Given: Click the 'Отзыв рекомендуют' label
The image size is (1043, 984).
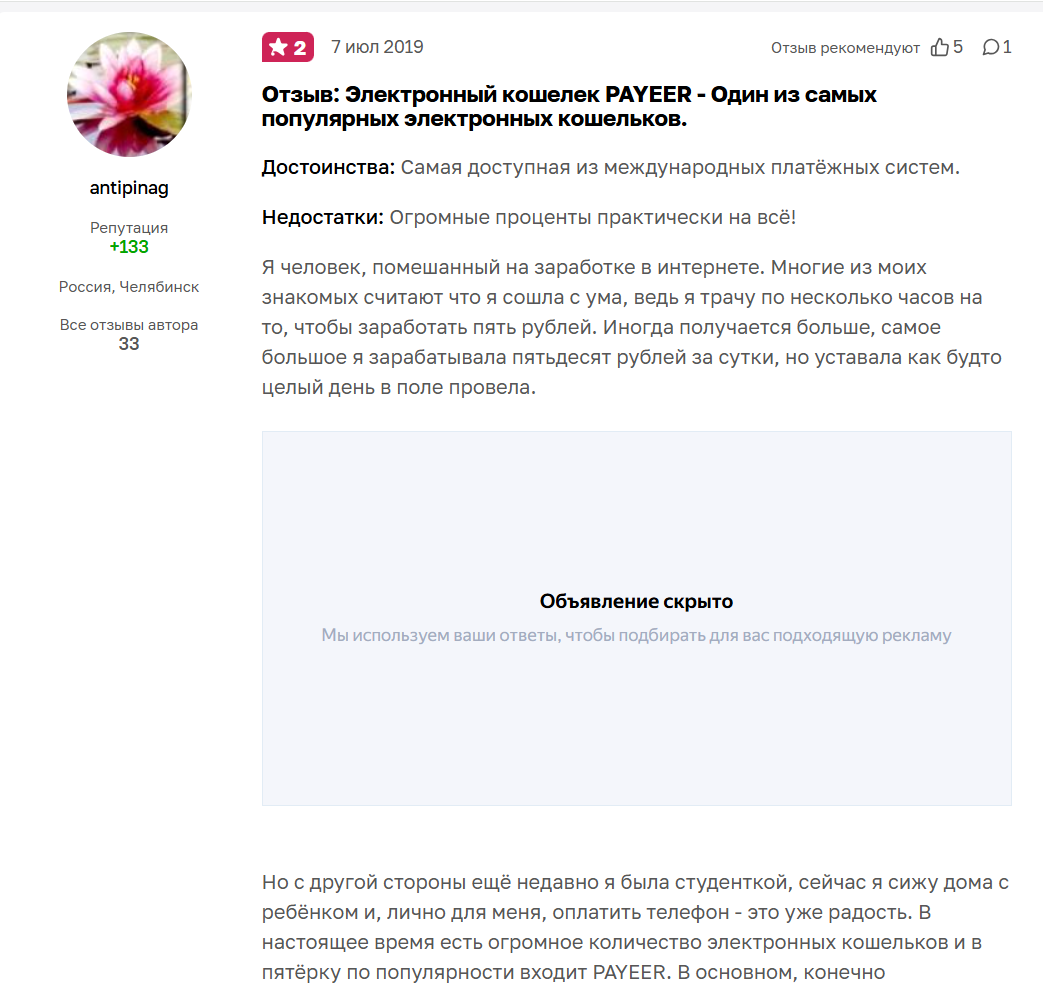Looking at the screenshot, I should 845,48.
